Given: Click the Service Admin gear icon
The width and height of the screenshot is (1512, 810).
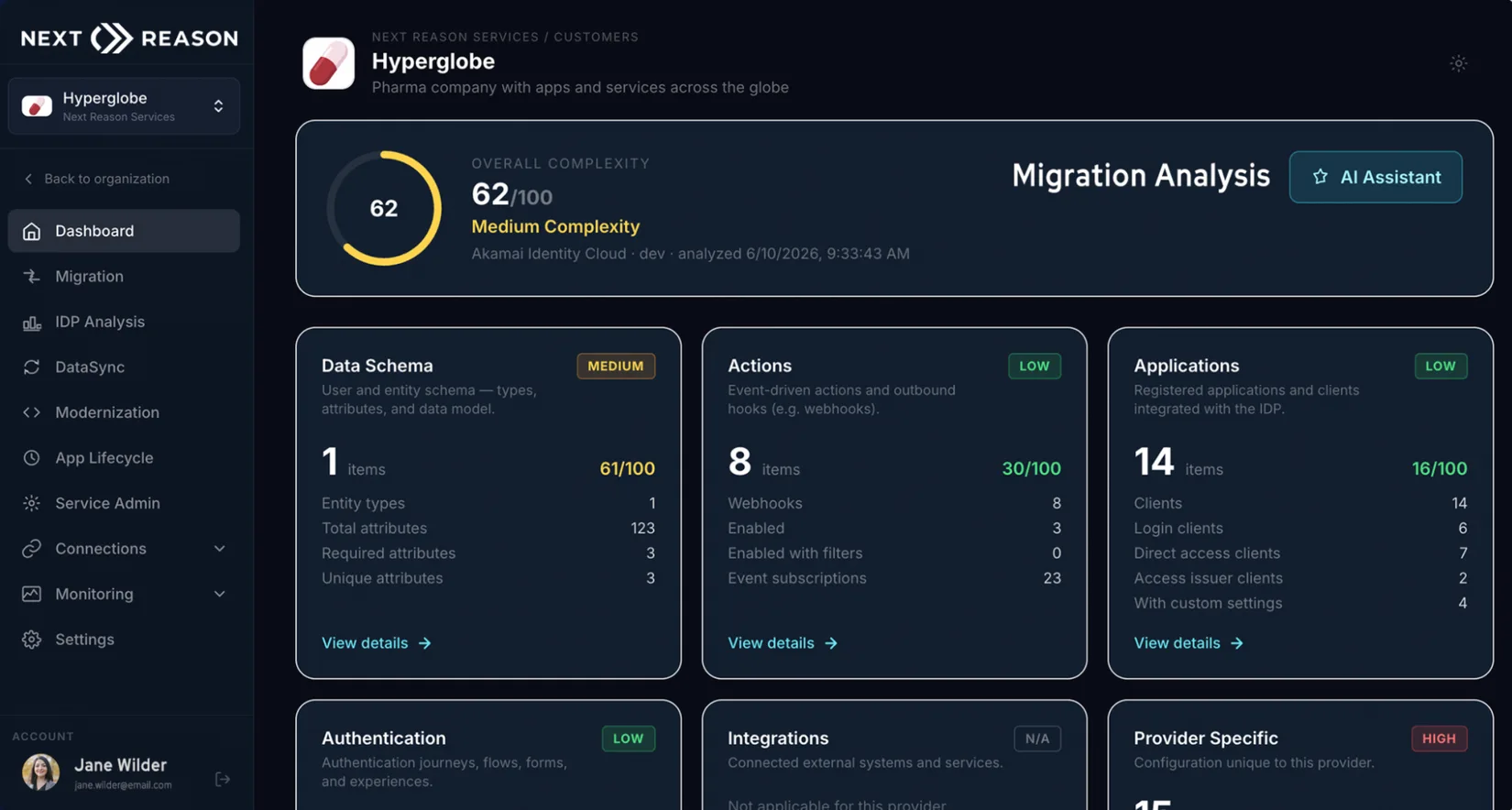Looking at the screenshot, I should coord(31,503).
